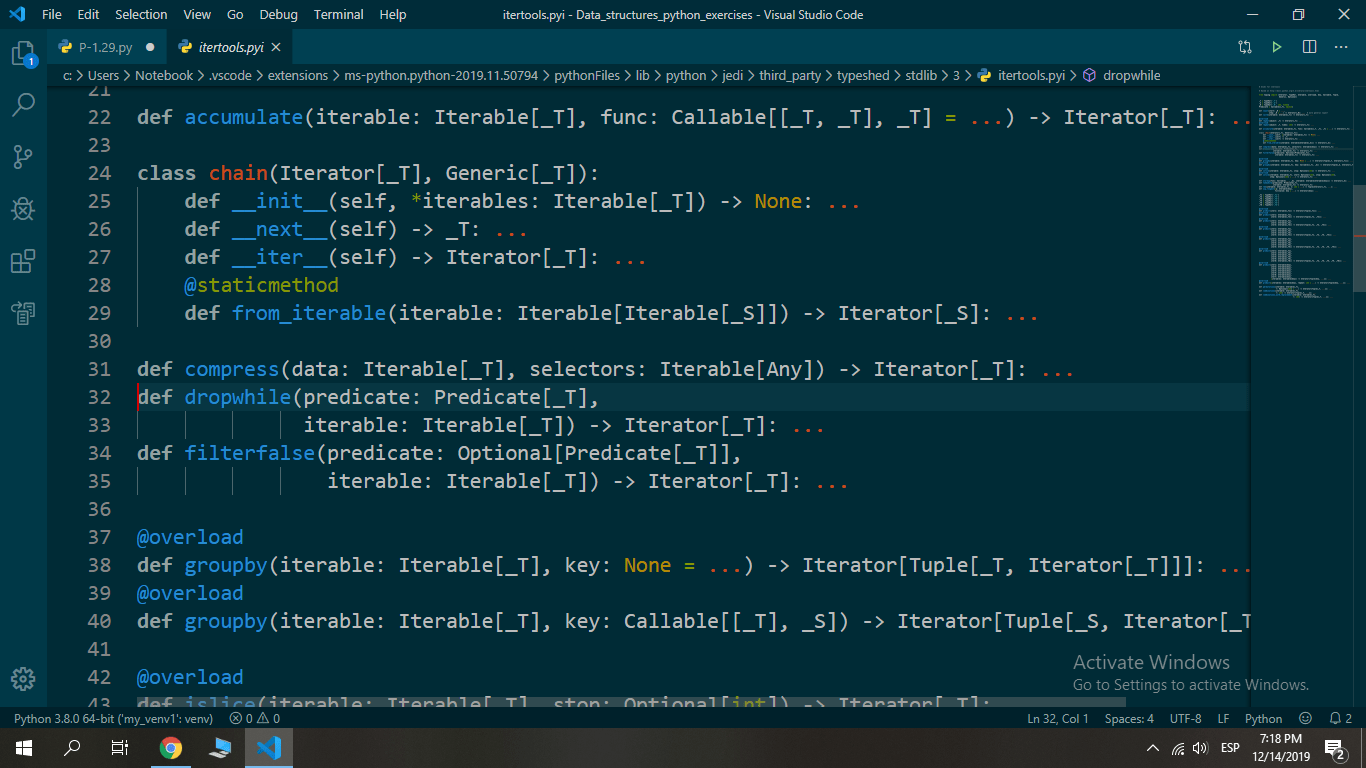Open the Run and Debug panel
Viewport: 1366px width, 768px height.
[x=24, y=209]
